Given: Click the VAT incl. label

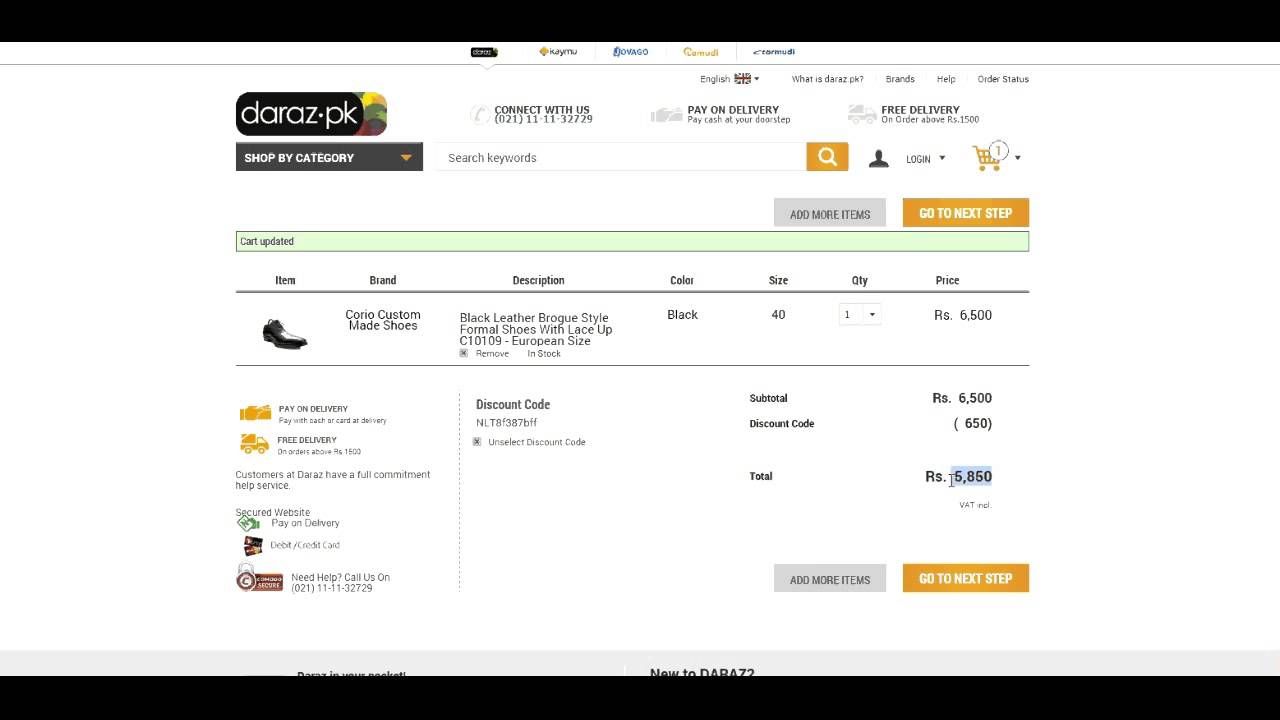Looking at the screenshot, I should [x=975, y=505].
